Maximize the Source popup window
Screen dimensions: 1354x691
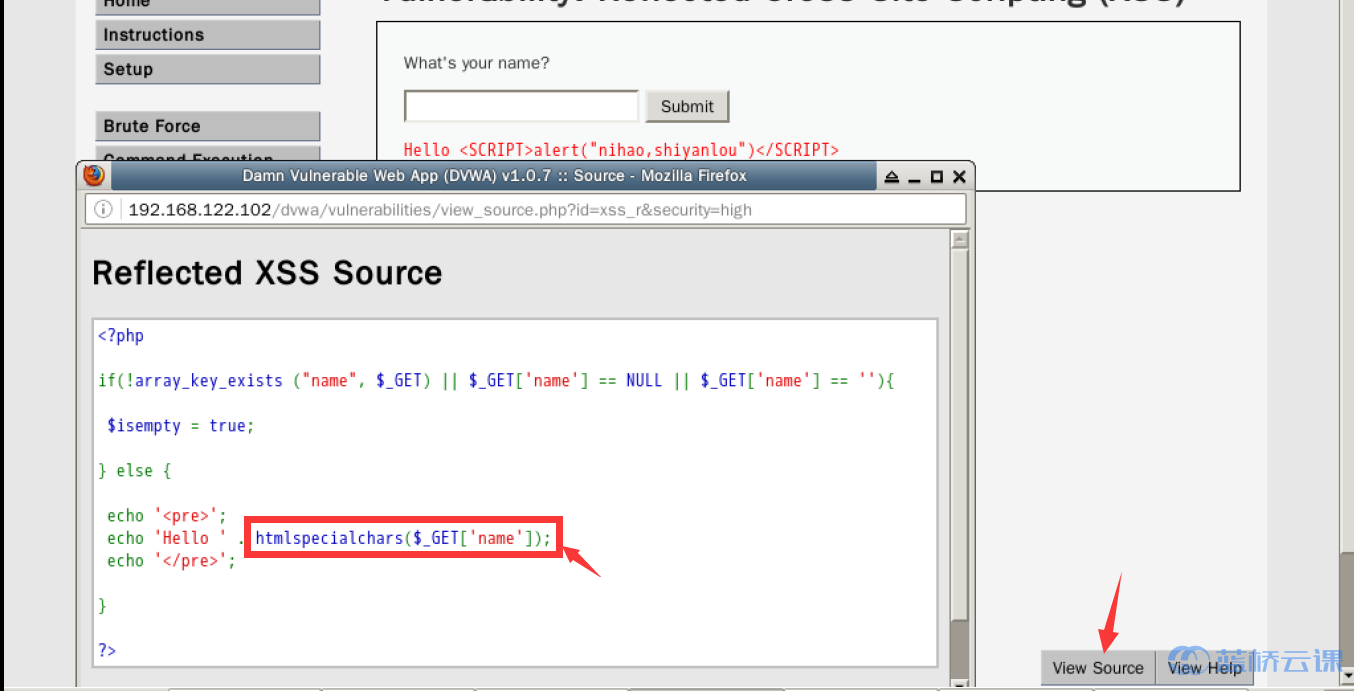coord(937,177)
